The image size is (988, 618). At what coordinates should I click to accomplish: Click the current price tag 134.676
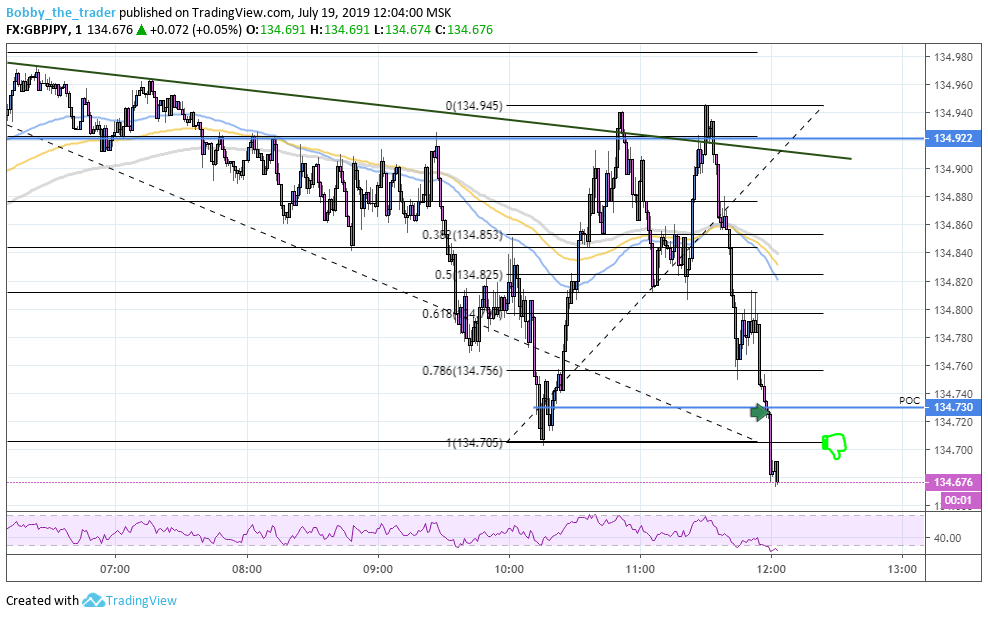pyautogui.click(x=953, y=482)
